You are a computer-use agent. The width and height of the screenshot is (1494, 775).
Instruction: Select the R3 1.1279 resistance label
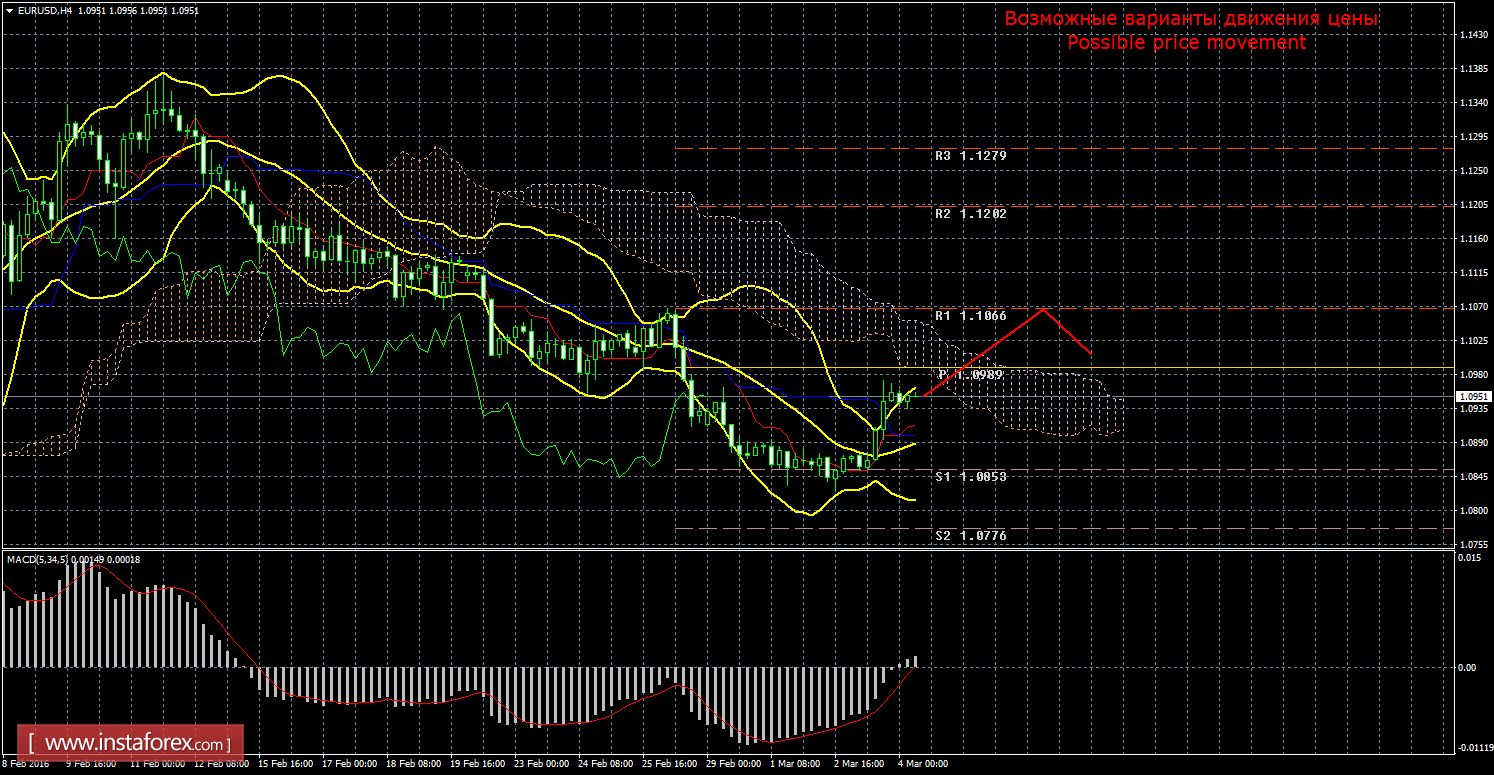coord(971,156)
